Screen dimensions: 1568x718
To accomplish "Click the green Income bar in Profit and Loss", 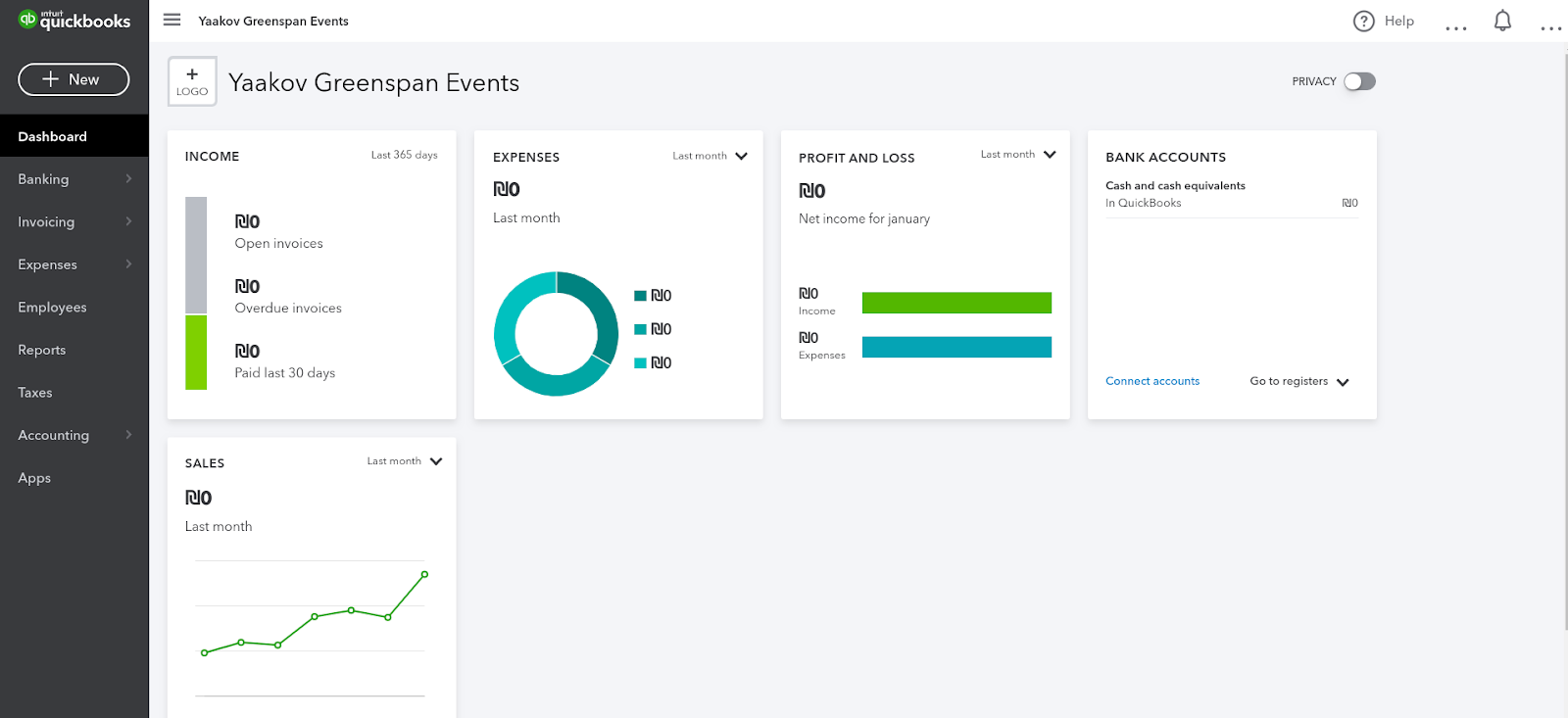I will point(955,303).
